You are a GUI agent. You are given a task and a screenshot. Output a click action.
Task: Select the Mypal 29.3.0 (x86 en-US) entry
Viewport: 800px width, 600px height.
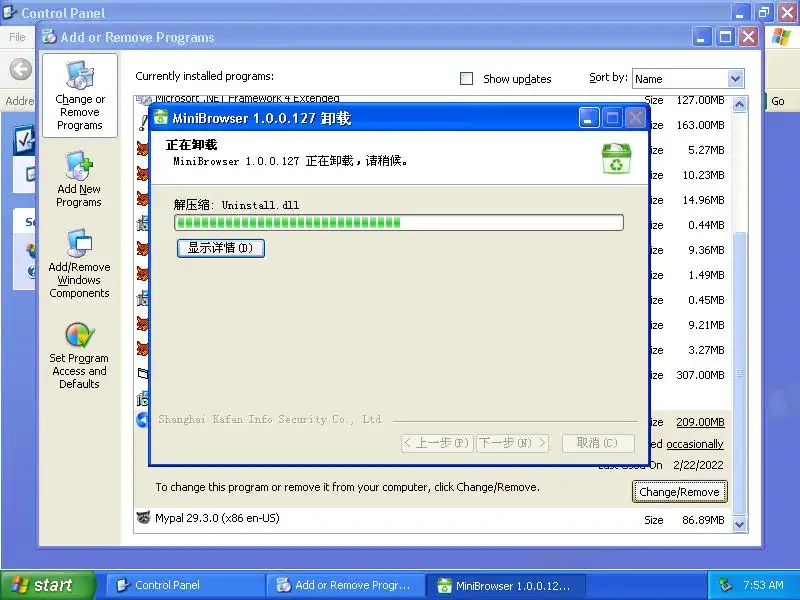point(432,519)
